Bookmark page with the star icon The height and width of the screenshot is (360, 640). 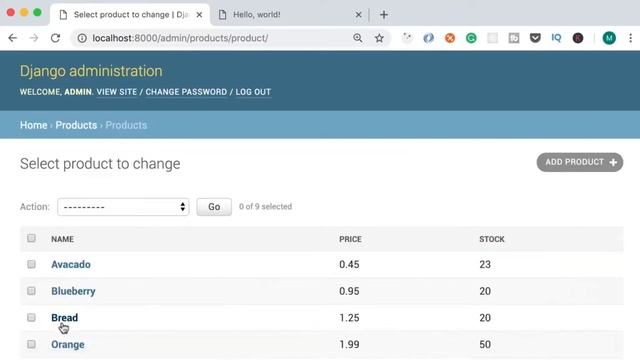point(379,38)
